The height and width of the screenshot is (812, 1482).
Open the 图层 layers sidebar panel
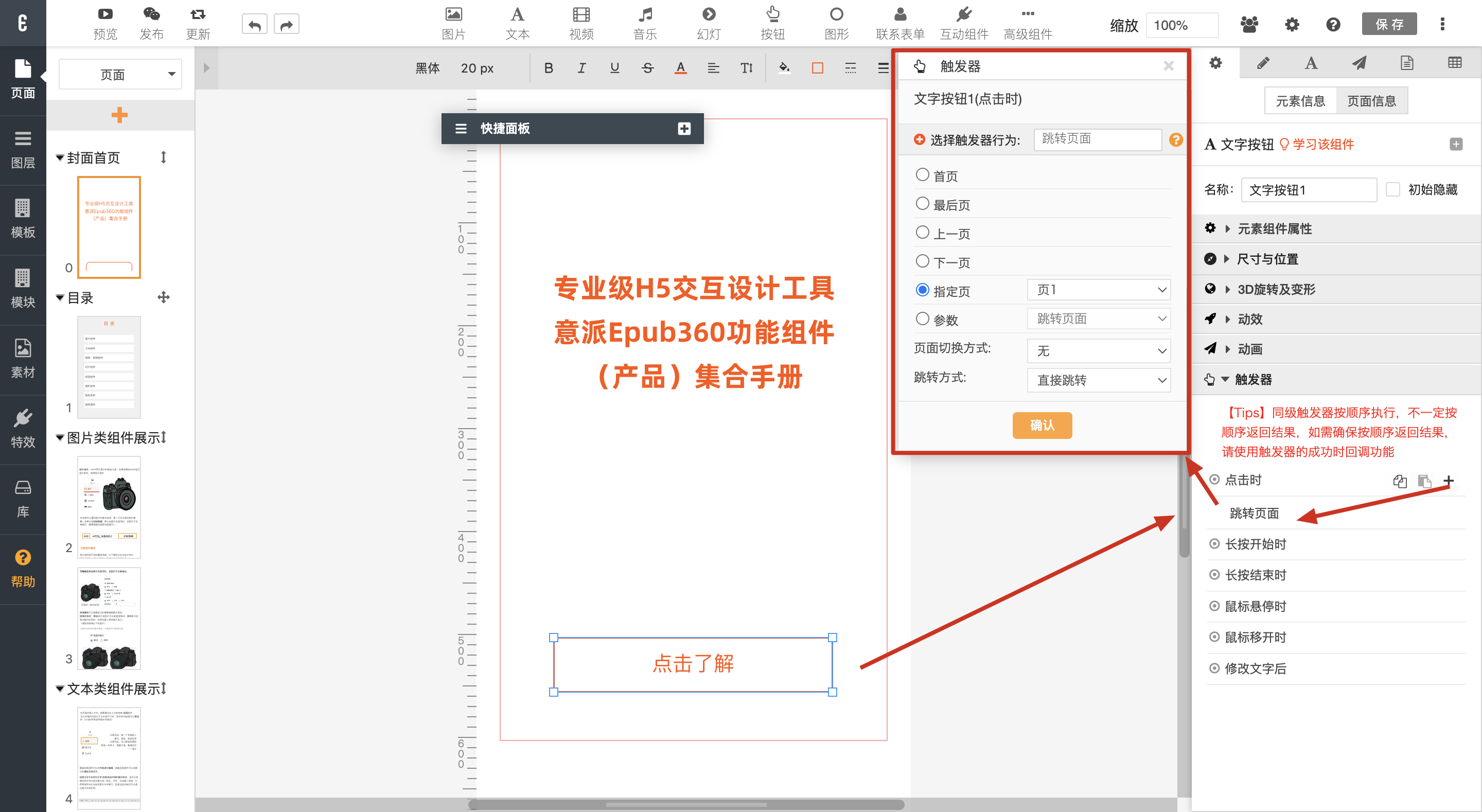[x=23, y=150]
